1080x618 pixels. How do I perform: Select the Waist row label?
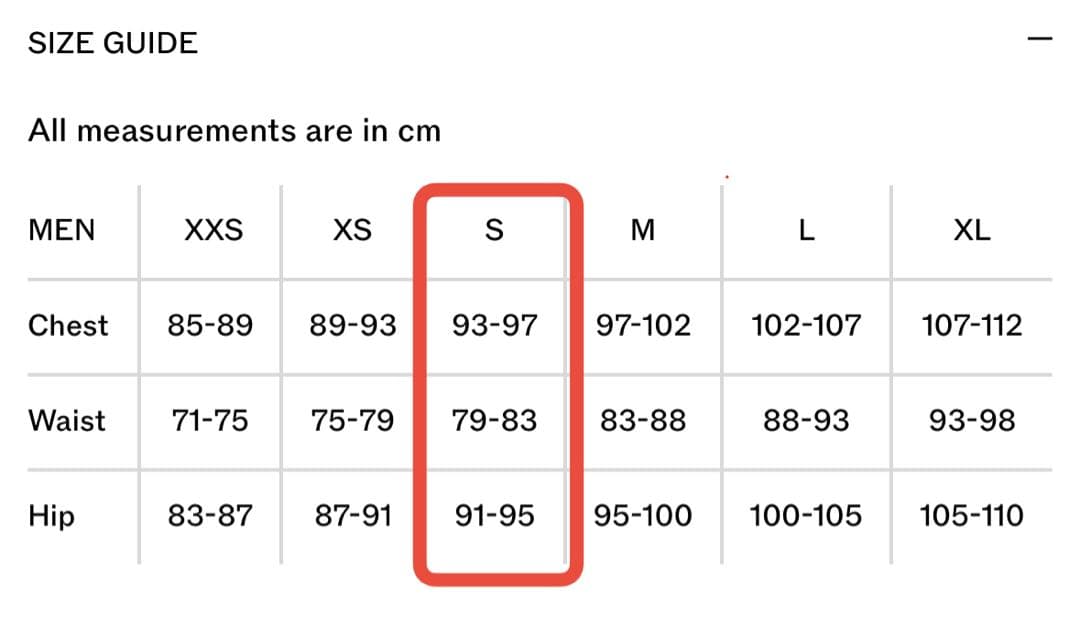(x=66, y=420)
